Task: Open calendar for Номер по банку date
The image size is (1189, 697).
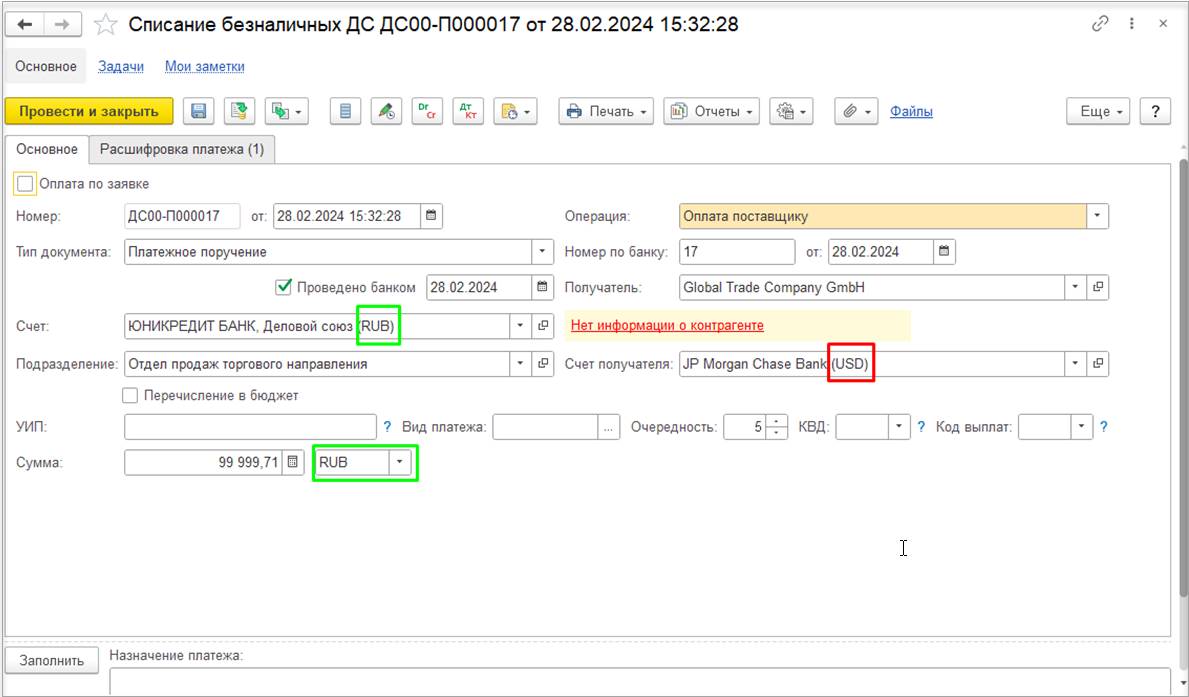Action: 944,252
